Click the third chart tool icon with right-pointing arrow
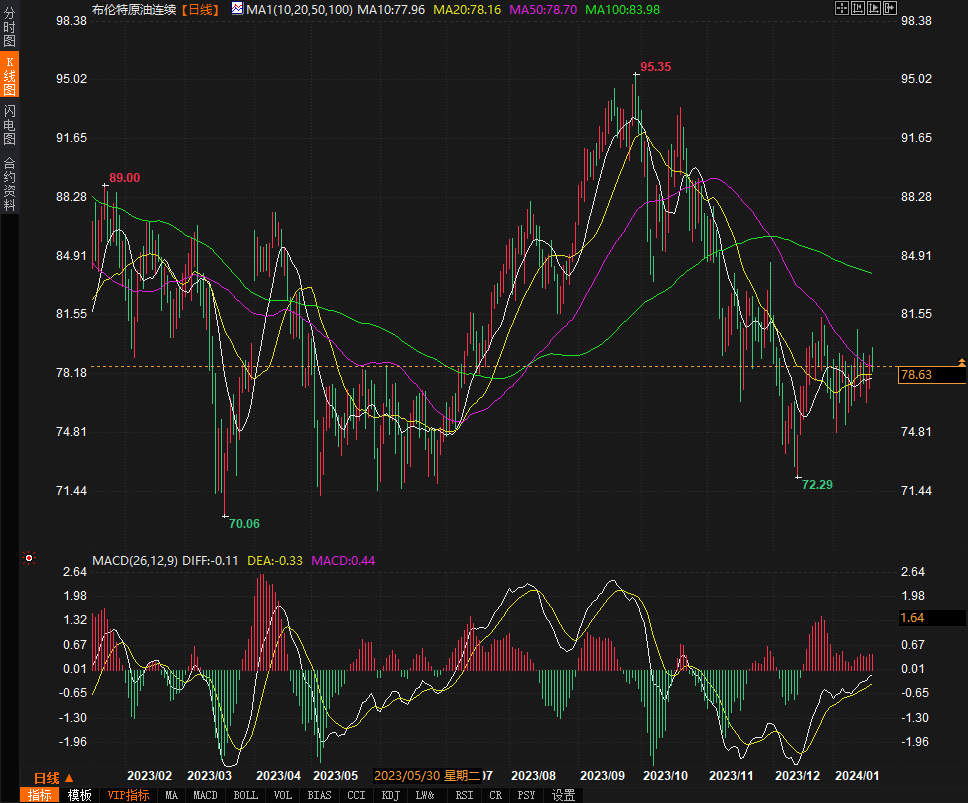The height and width of the screenshot is (803, 968). [x=873, y=8]
